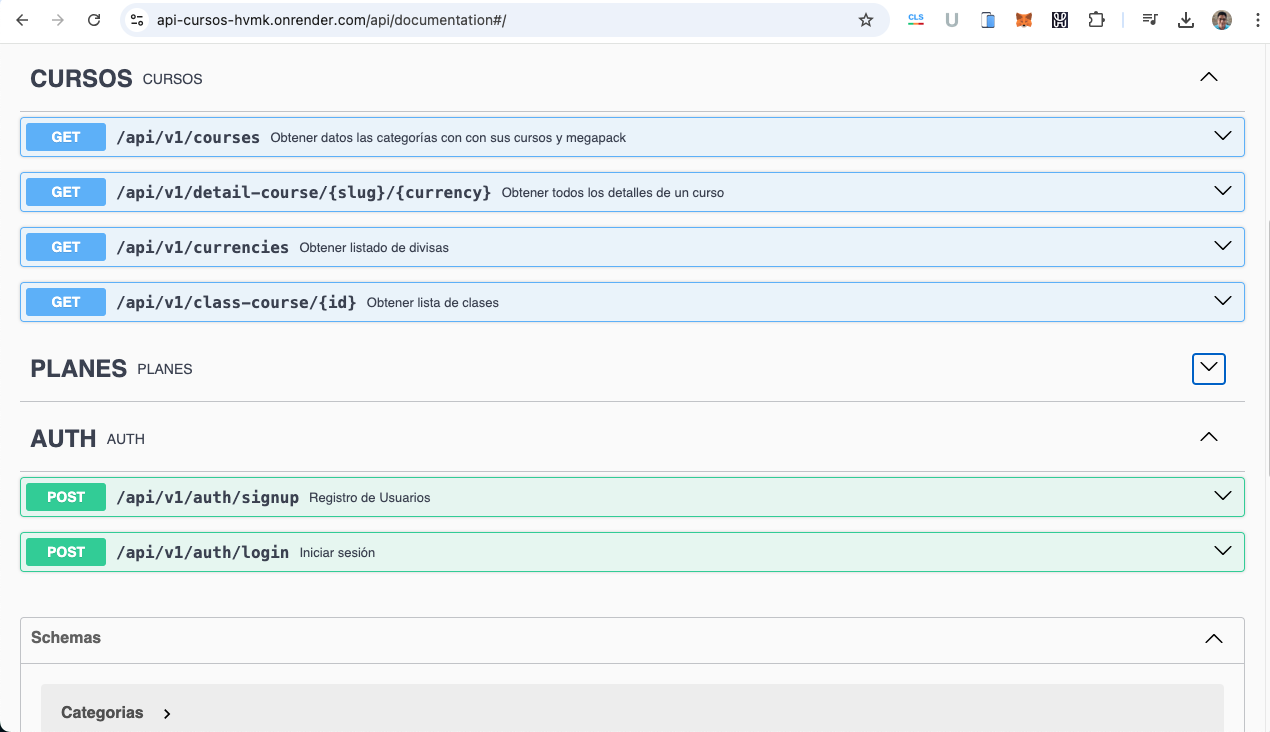Show browser downloads
Image resolution: width=1270 pixels, height=732 pixels.
tap(1186, 20)
